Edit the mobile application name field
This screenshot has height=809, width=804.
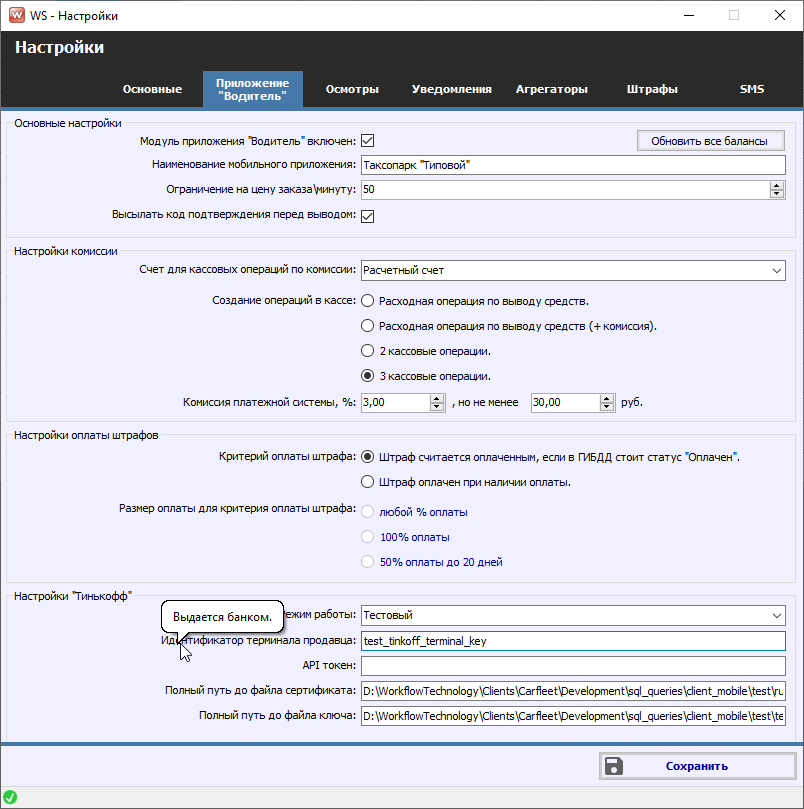573,165
